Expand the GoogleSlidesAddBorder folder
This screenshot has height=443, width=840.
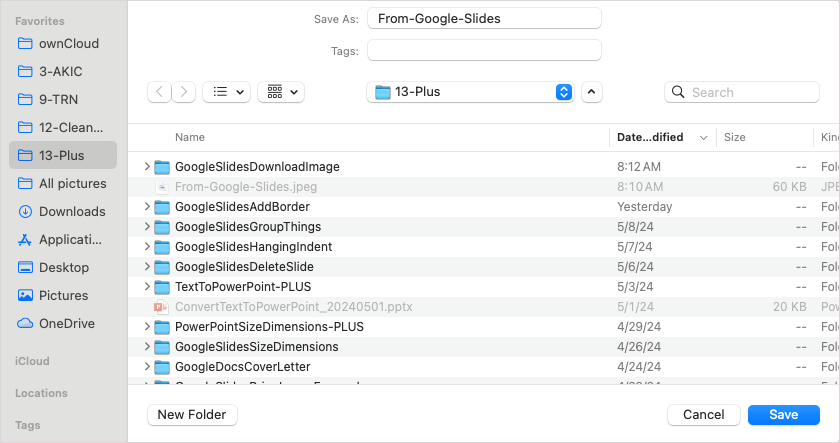(x=147, y=206)
